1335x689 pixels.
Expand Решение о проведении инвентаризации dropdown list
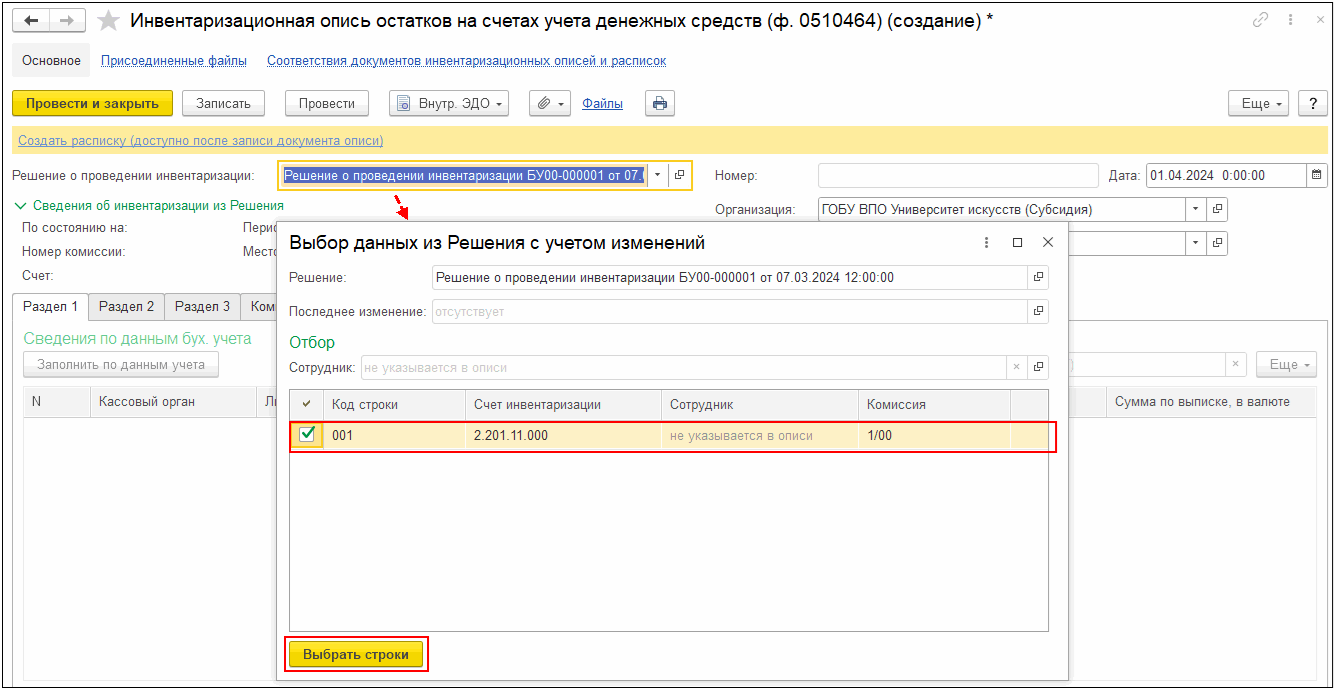point(657,175)
